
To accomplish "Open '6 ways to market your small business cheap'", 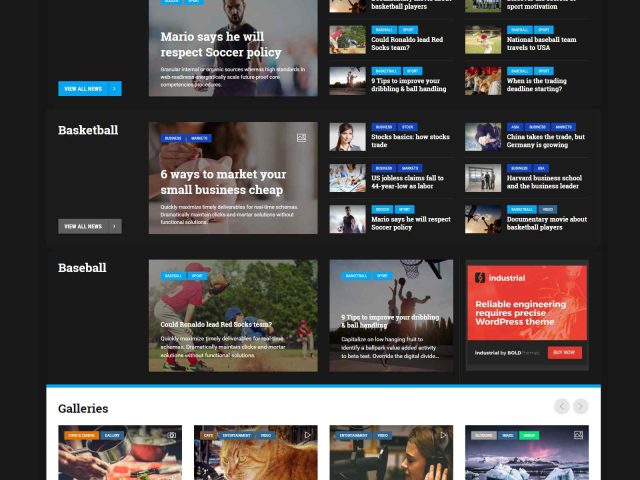I will pos(223,182).
